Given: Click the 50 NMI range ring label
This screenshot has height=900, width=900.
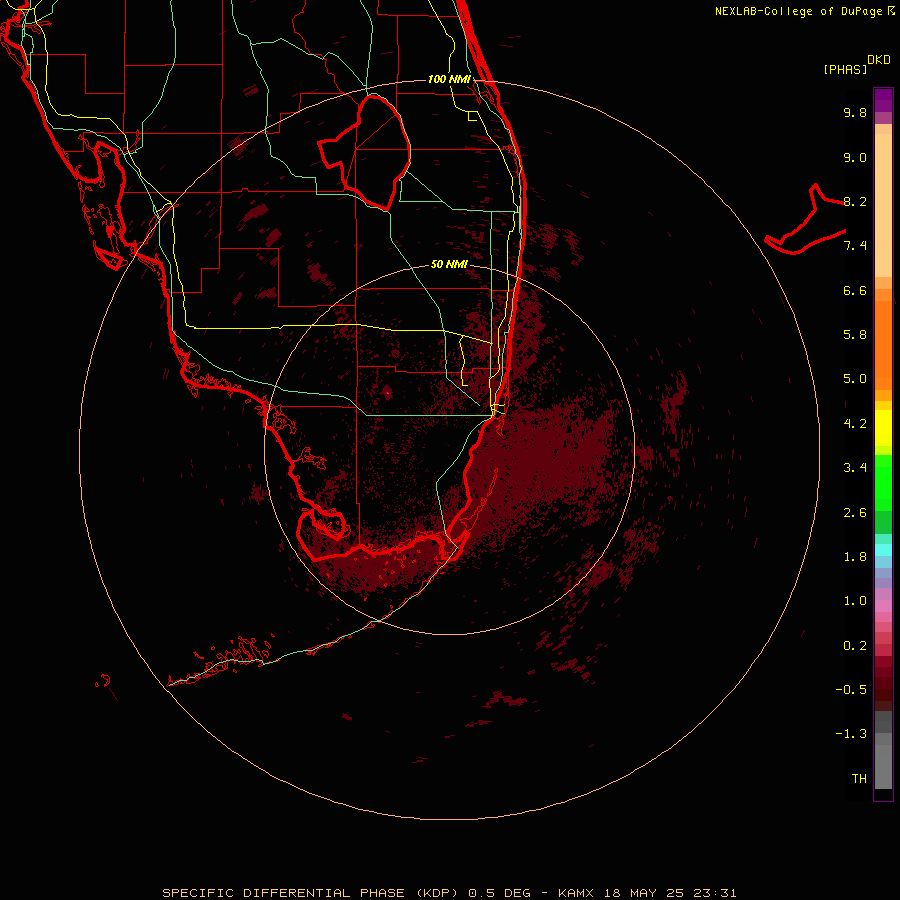Looking at the screenshot, I should (449, 264).
